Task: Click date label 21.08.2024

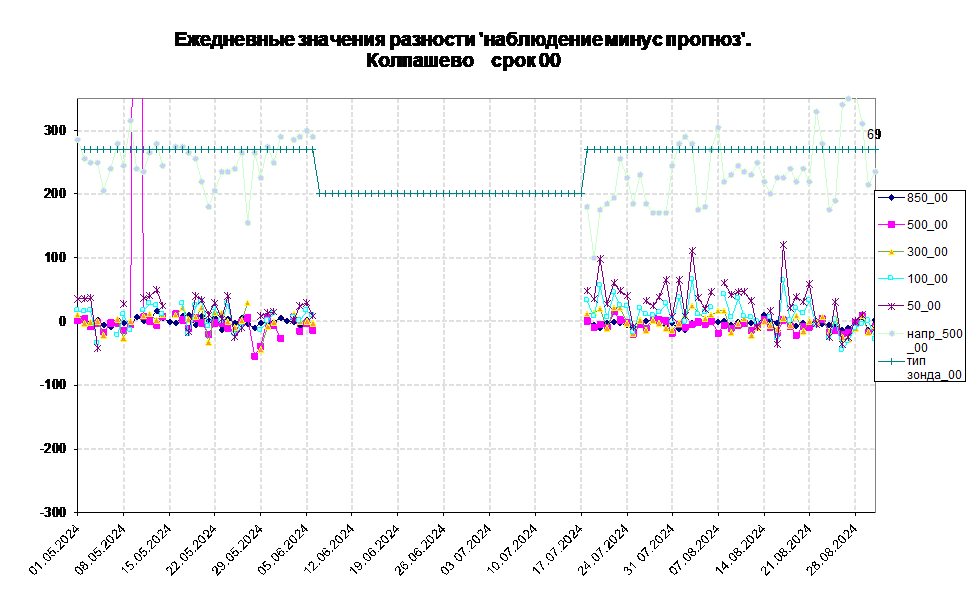Action: click(x=787, y=550)
